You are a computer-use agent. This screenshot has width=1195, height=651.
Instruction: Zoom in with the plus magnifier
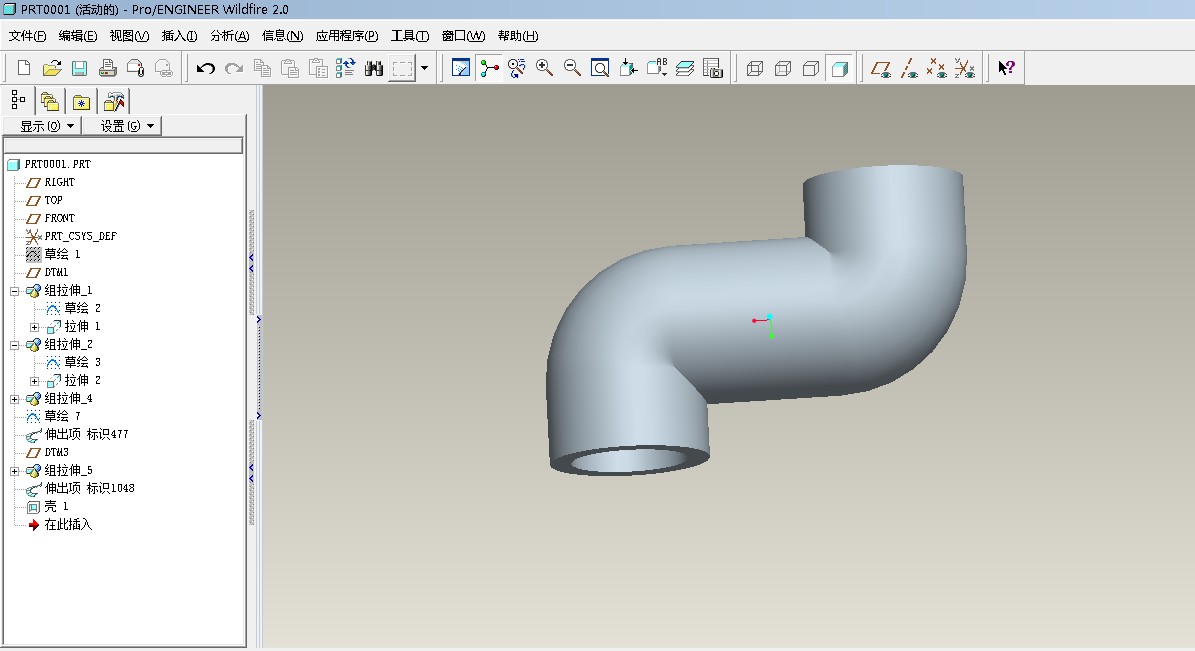click(544, 68)
